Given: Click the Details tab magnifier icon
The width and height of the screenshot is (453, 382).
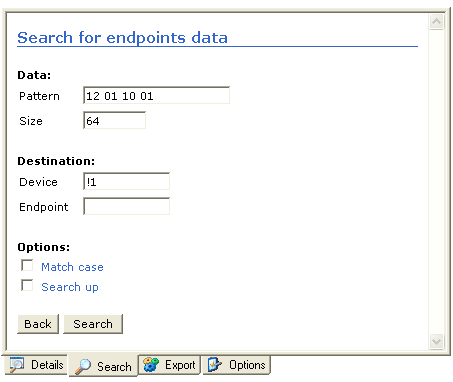Looking at the screenshot, I should [x=17, y=365].
